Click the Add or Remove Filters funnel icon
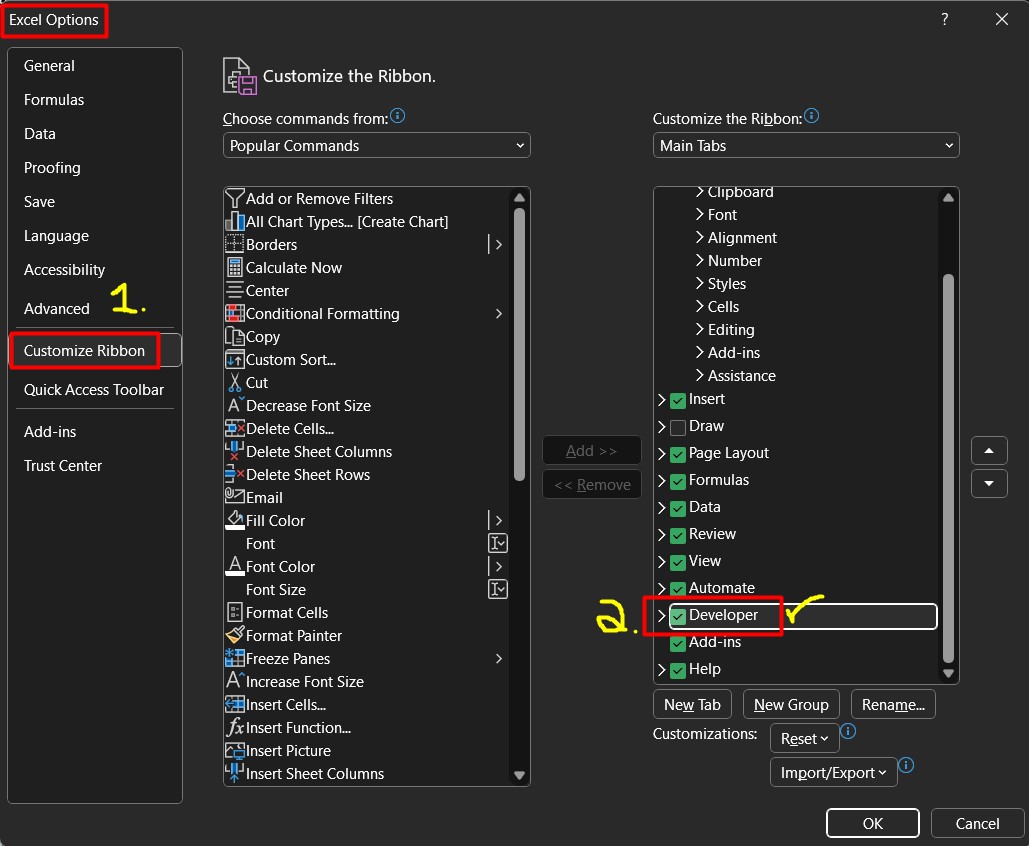The image size is (1029, 846). click(x=234, y=198)
